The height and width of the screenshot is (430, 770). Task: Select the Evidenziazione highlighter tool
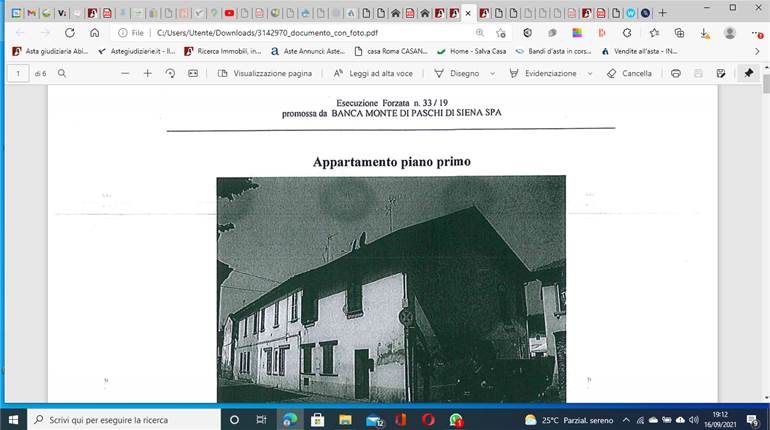[x=543, y=73]
